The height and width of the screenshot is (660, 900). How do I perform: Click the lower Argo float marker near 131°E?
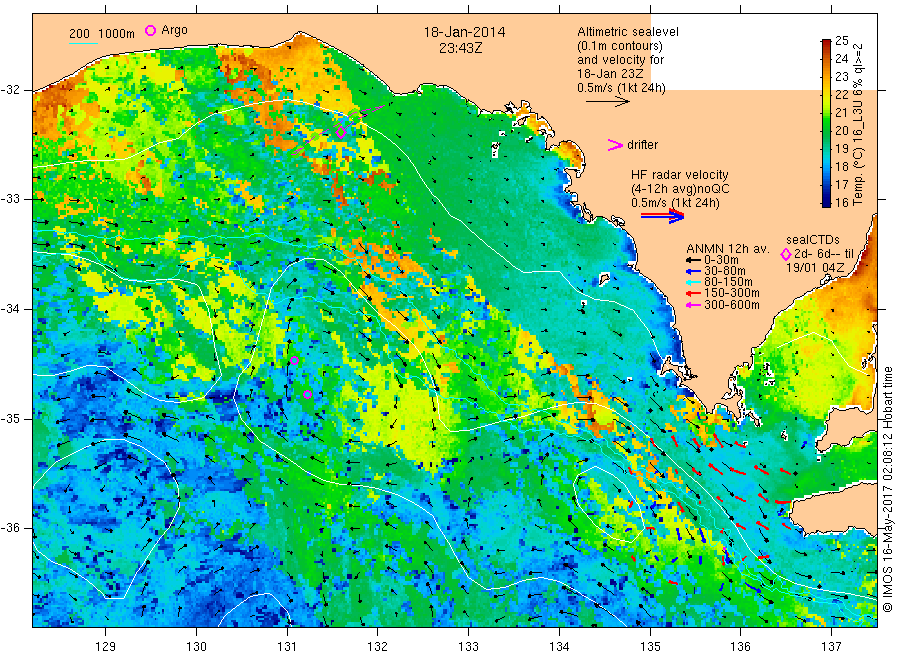tap(307, 394)
